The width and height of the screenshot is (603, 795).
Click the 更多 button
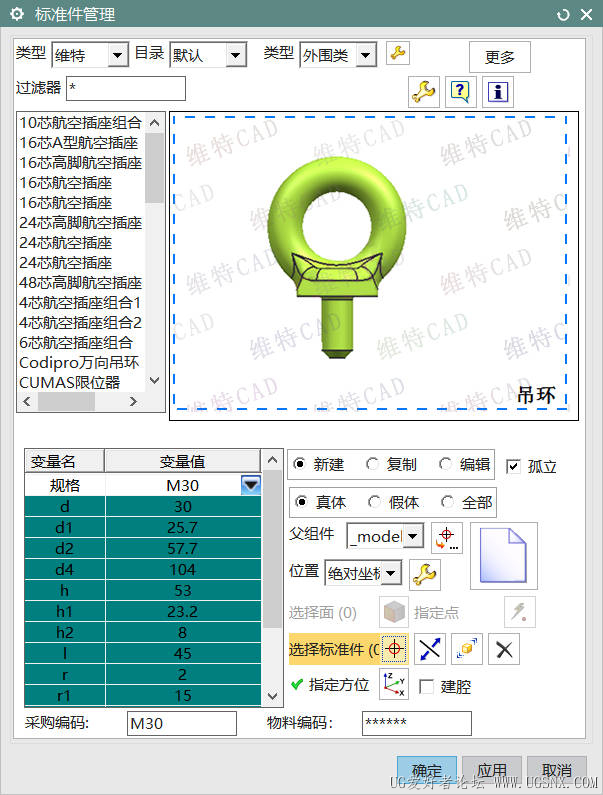(x=500, y=57)
